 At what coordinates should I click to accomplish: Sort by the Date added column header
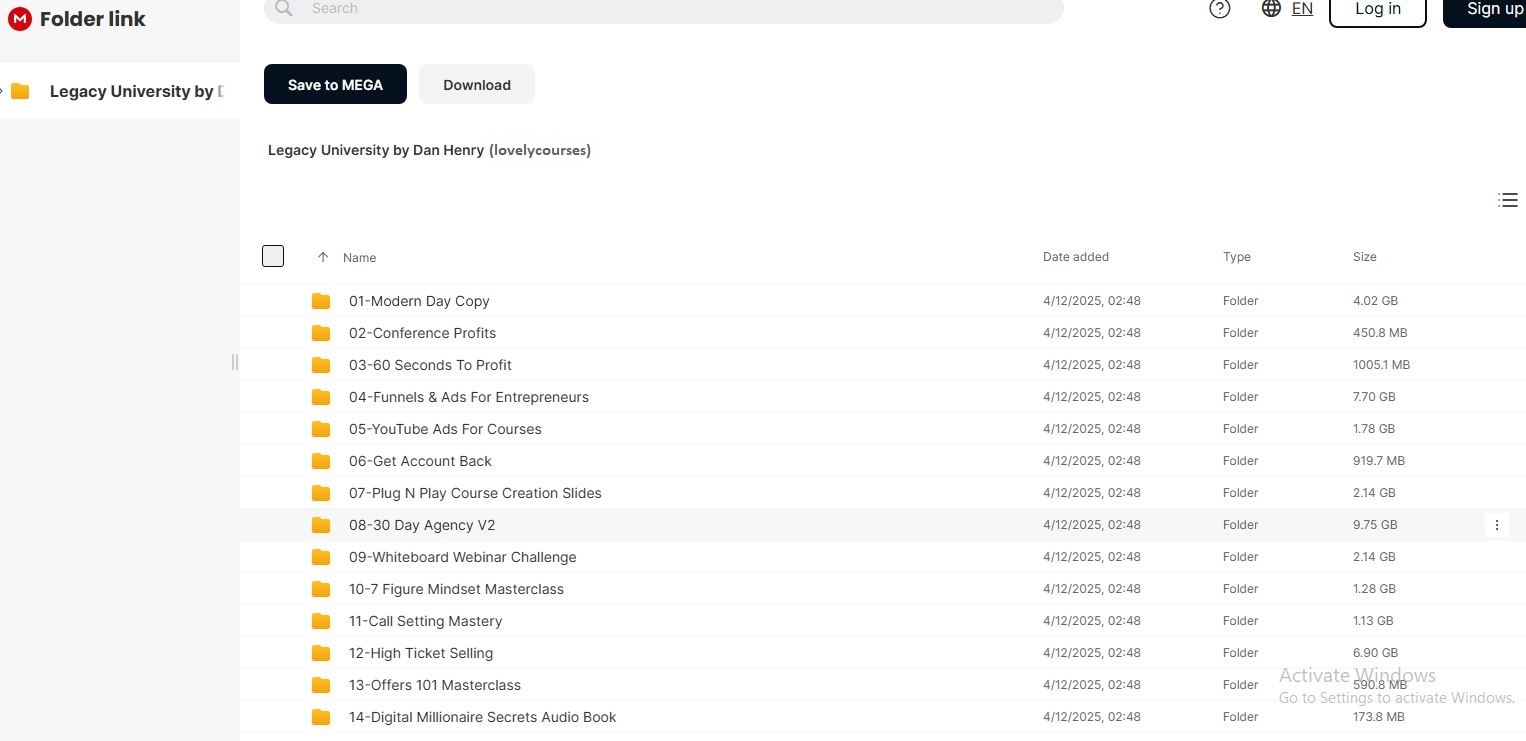pos(1075,257)
